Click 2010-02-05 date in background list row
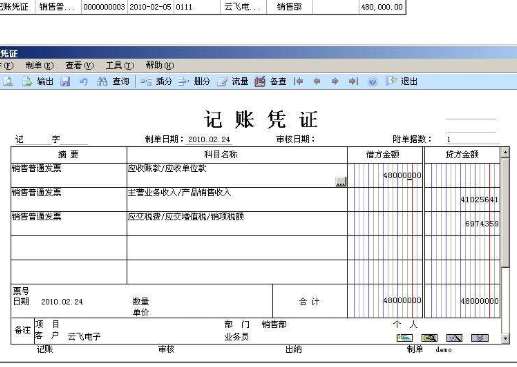 pyautogui.click(x=150, y=7)
